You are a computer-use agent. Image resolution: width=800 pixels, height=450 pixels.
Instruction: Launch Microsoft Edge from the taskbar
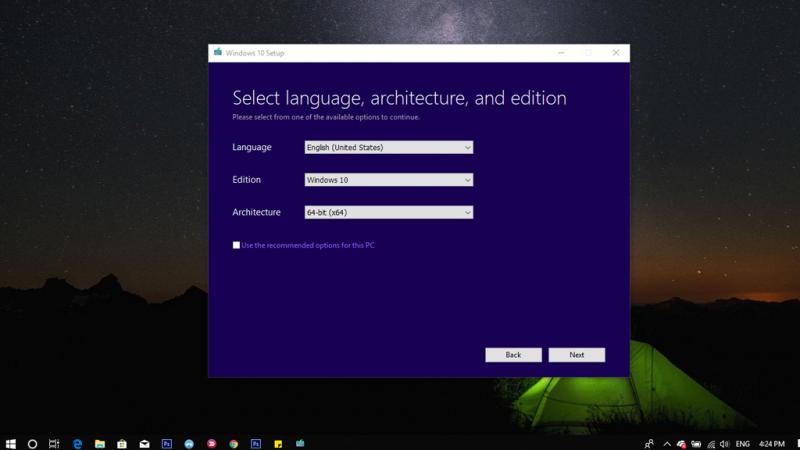[x=77, y=442]
